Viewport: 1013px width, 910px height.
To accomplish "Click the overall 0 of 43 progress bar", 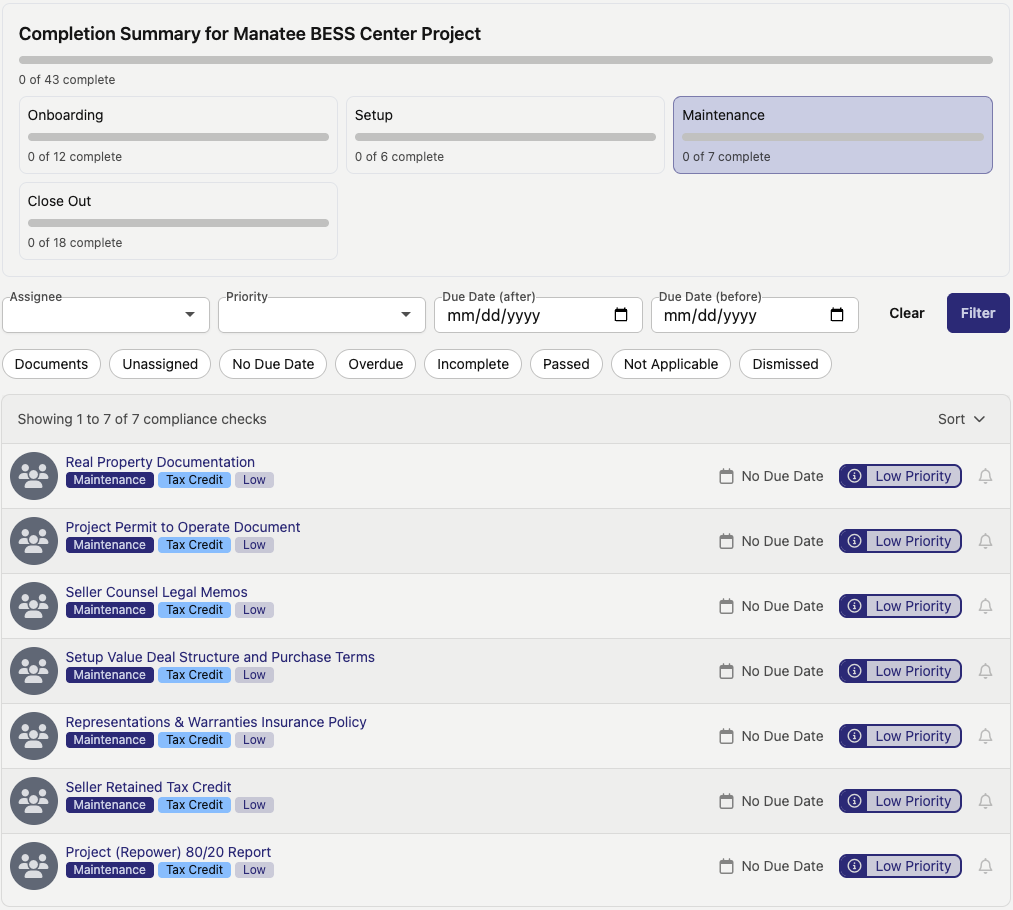I will [505, 60].
